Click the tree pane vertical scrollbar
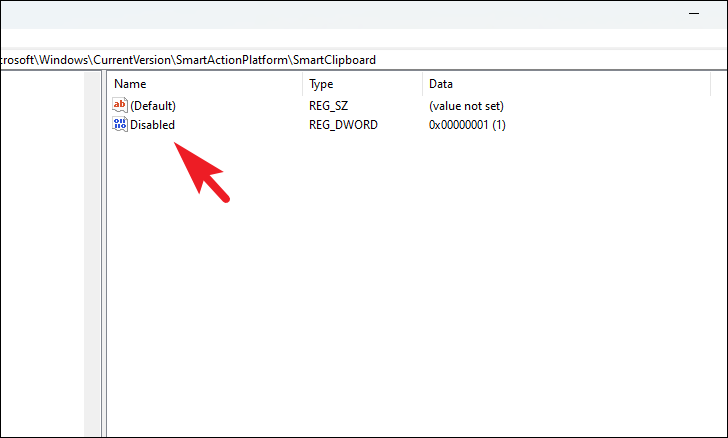The height and width of the screenshot is (438, 728). [x=92, y=254]
